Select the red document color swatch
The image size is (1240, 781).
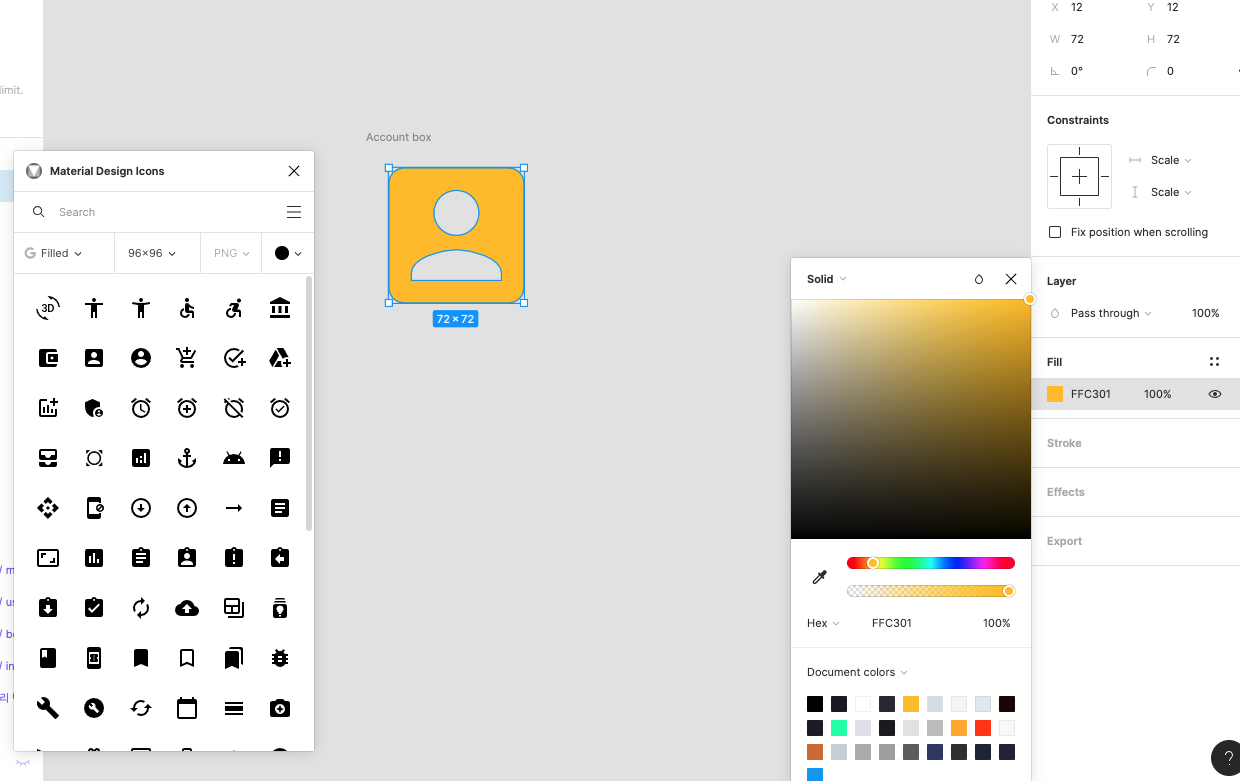[983, 728]
